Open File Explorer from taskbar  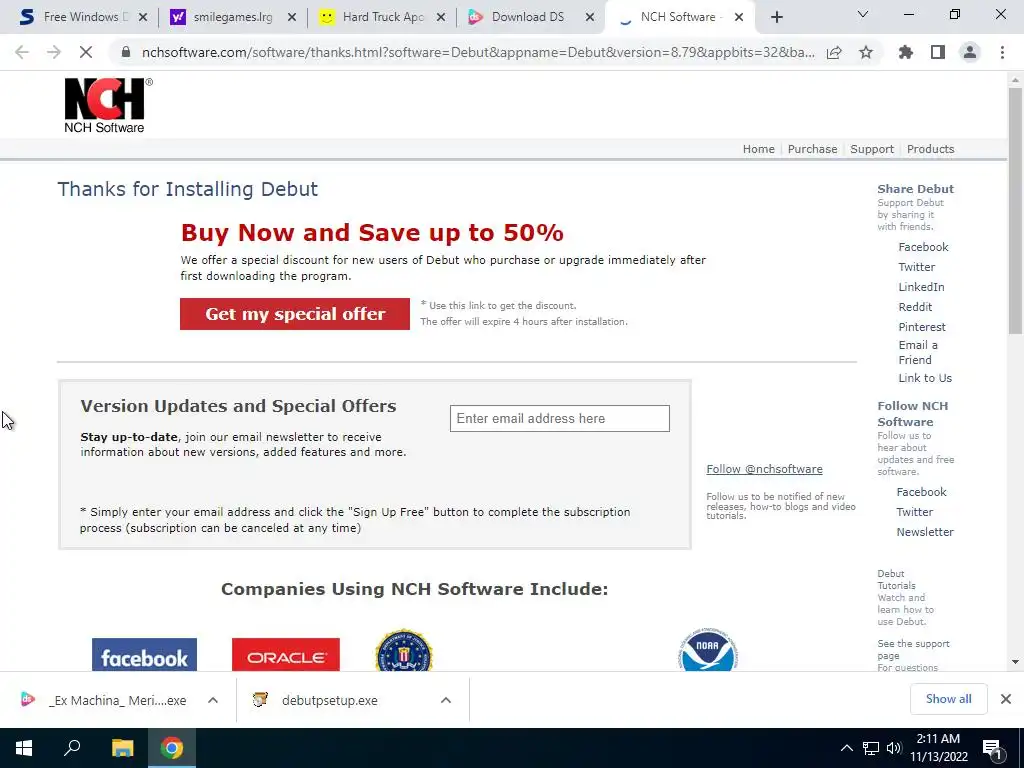pyautogui.click(x=122, y=748)
